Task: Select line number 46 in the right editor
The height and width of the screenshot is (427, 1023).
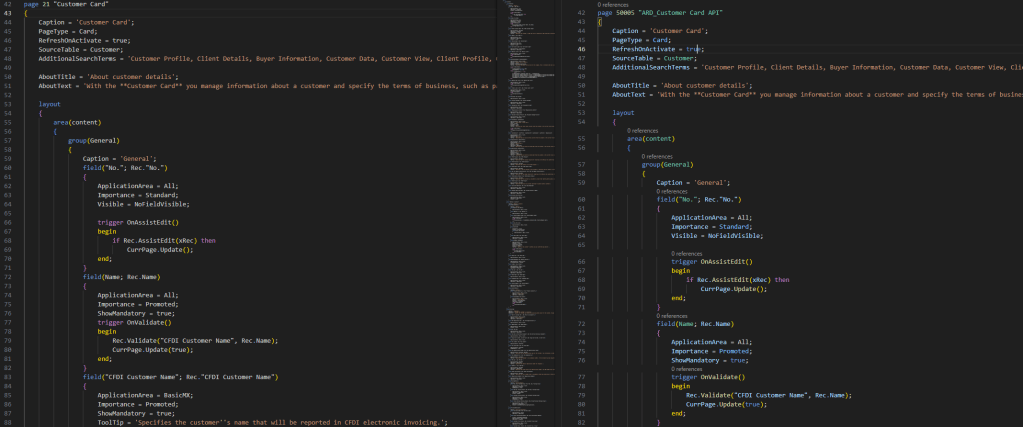Action: (x=581, y=48)
